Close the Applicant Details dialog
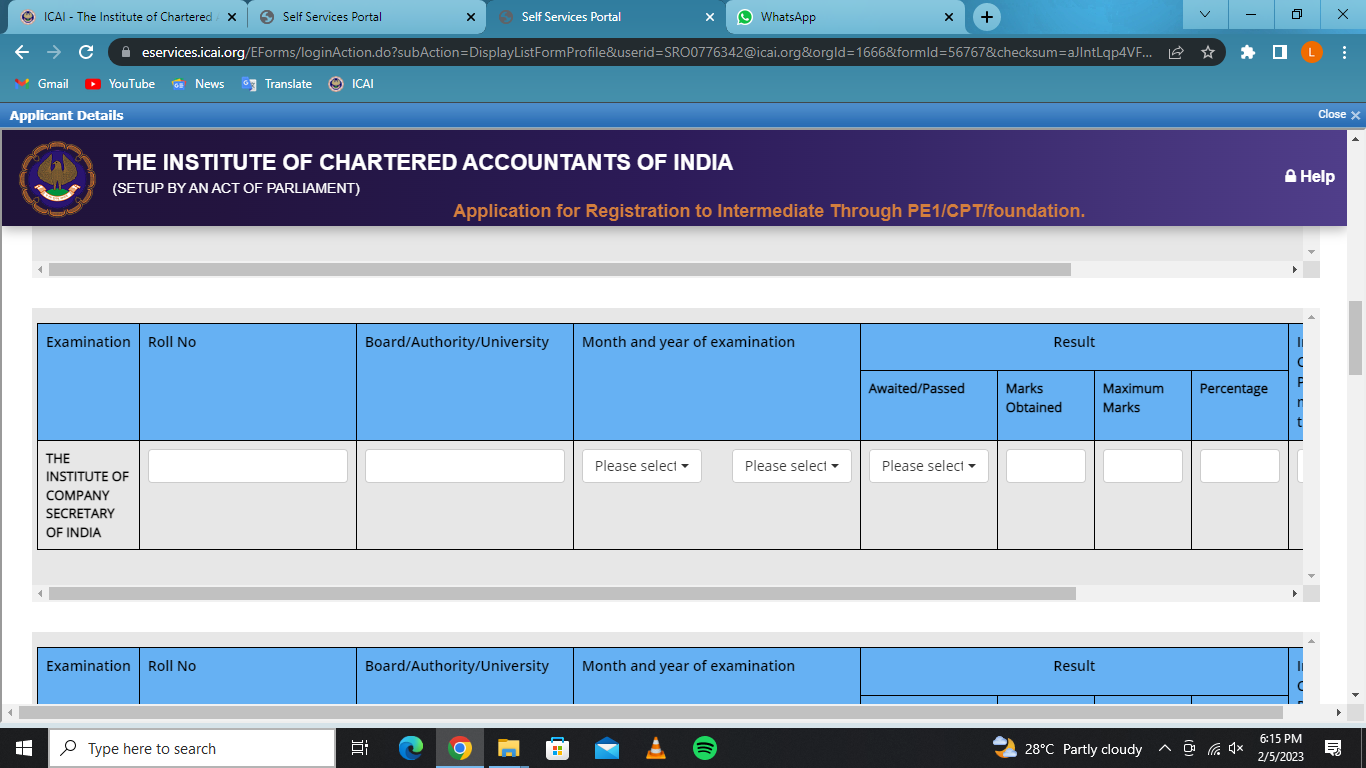The image size is (1366, 768). (x=1338, y=115)
